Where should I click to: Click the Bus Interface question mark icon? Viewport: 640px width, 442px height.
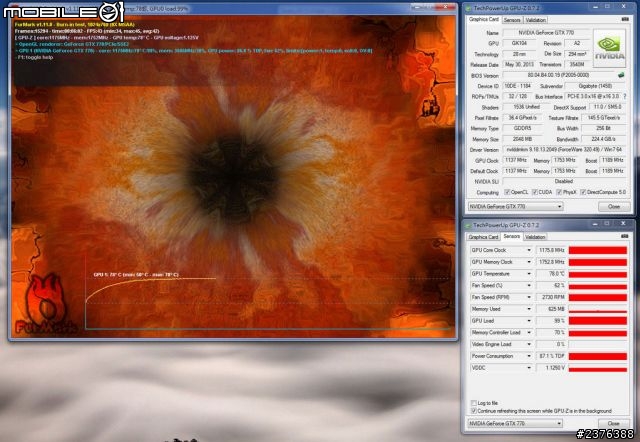pyautogui.click(x=624, y=97)
